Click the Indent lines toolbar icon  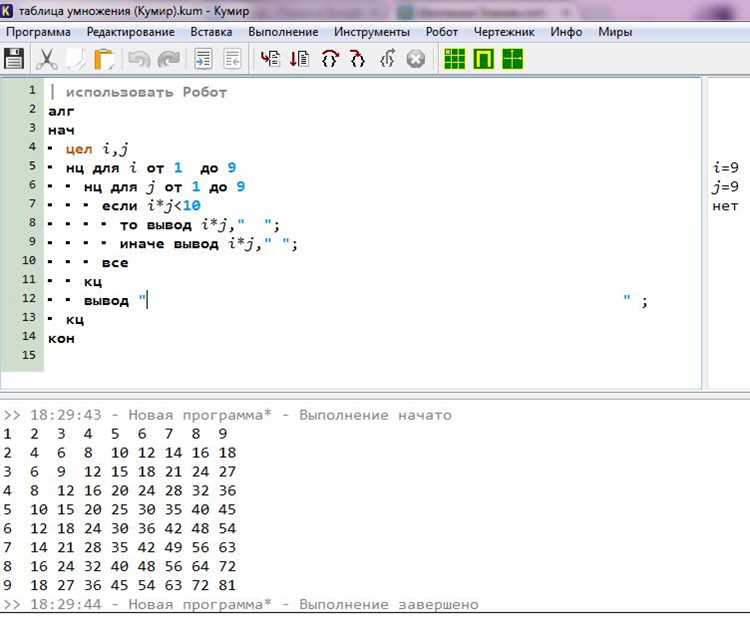pos(203,59)
